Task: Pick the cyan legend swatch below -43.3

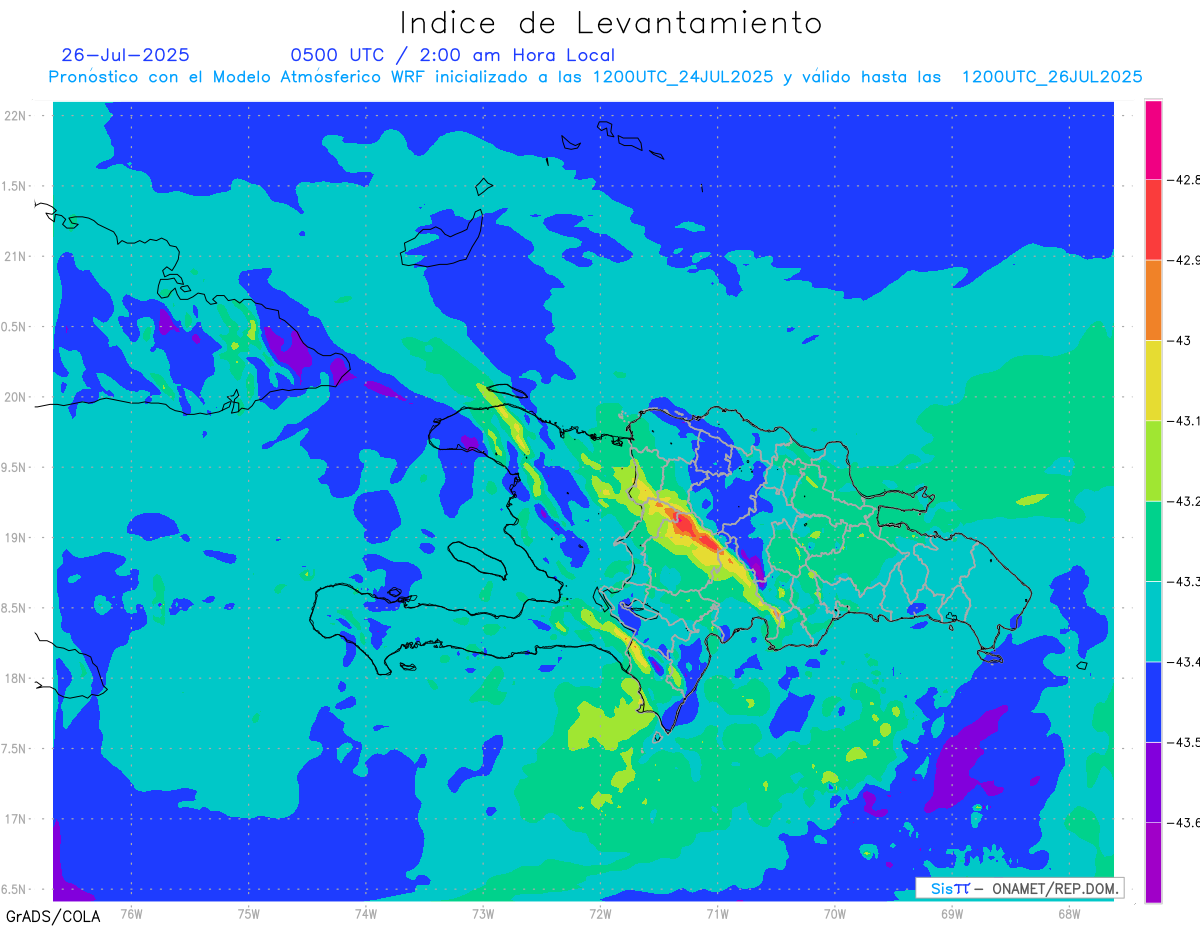Action: (1153, 621)
